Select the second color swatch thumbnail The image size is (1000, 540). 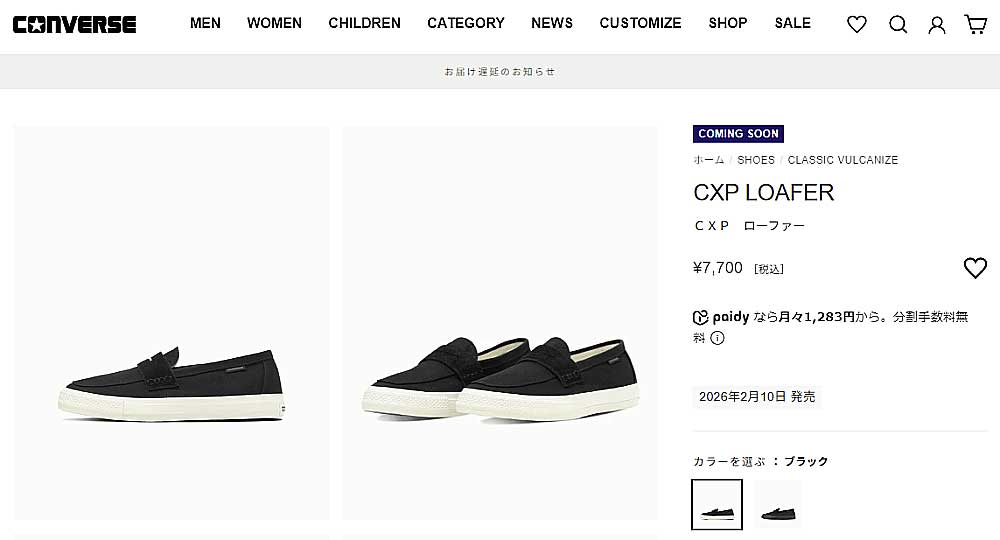(x=778, y=504)
